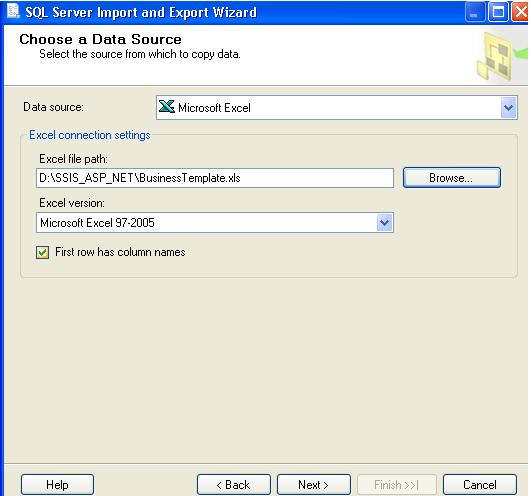Maximize the wizard window
532x496 pixels.
[x=498, y=12]
